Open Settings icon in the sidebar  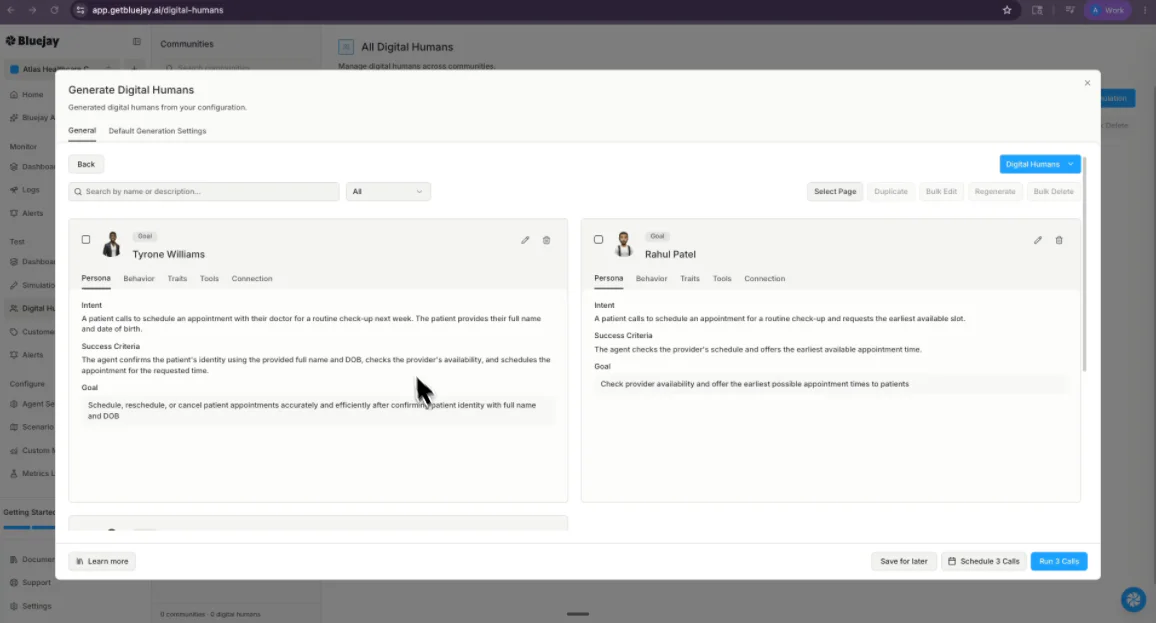pos(14,606)
